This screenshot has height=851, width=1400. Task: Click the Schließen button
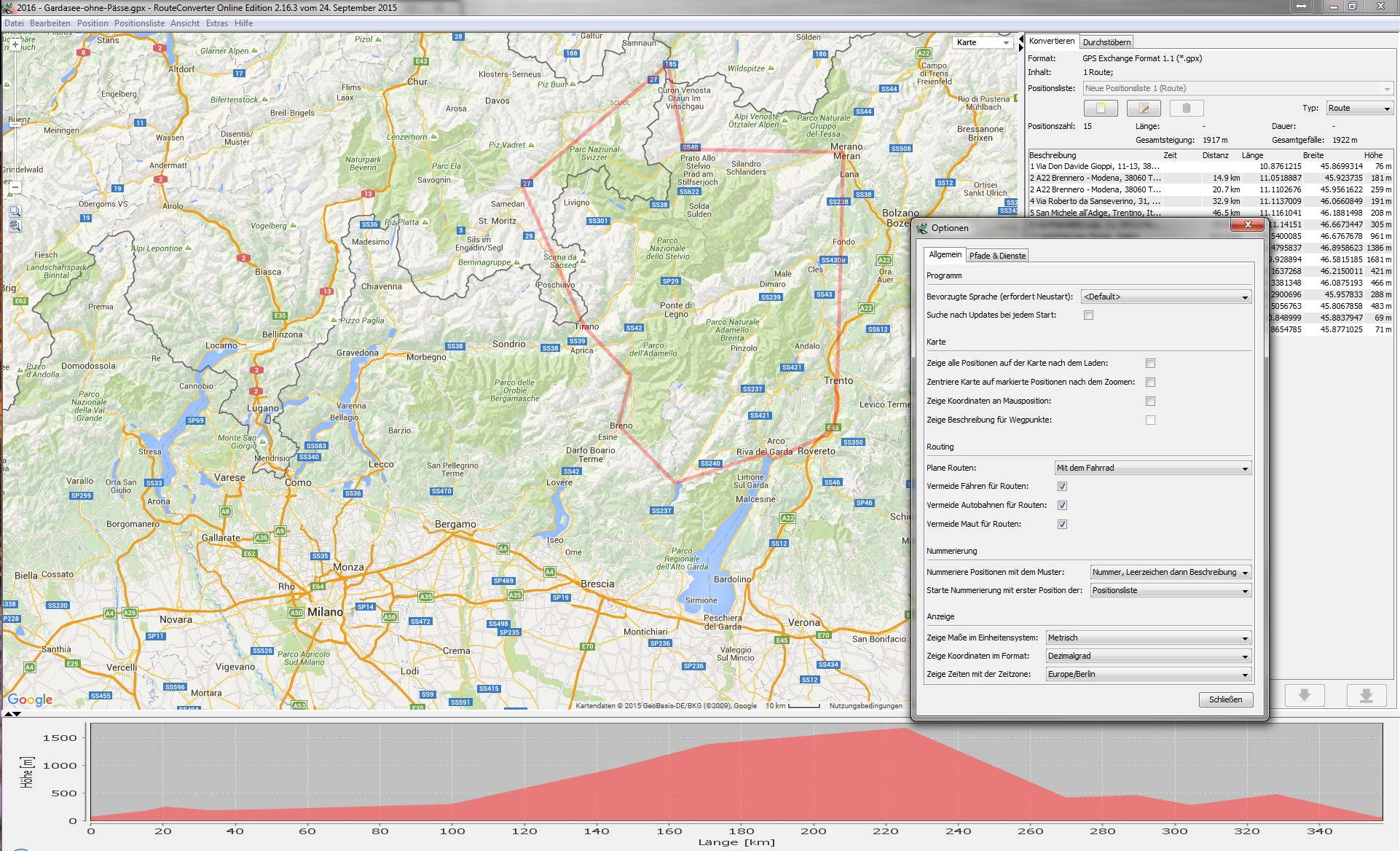click(1225, 699)
